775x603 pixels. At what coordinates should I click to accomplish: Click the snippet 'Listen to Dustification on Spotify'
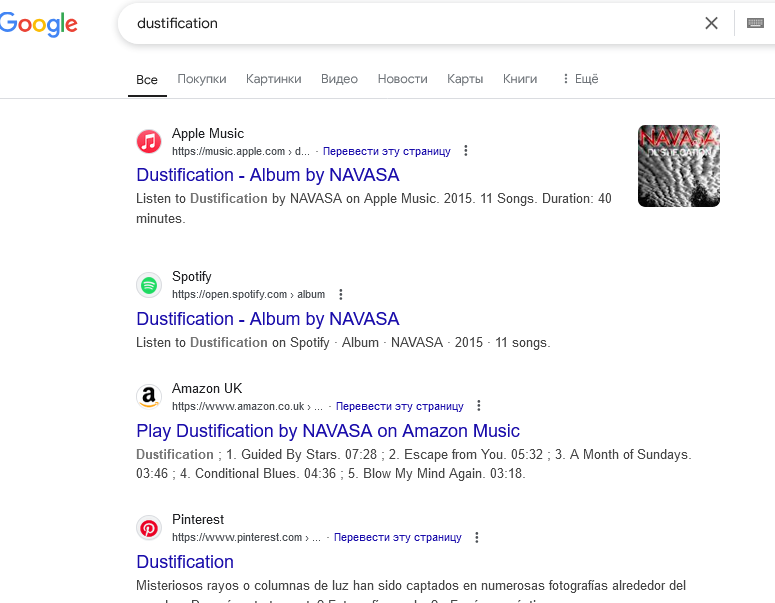[x=343, y=343]
